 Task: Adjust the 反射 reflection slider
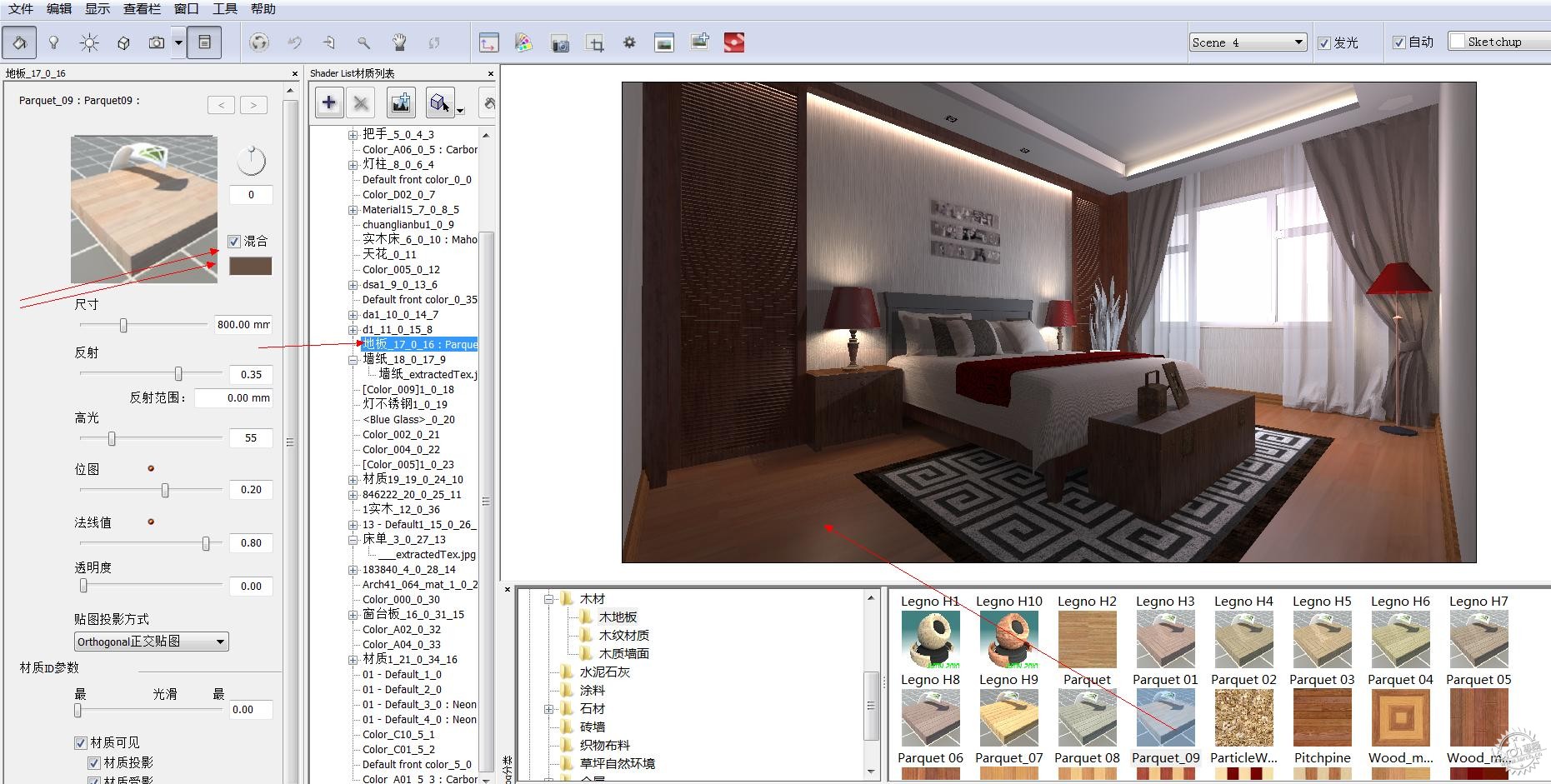pyautogui.click(x=178, y=374)
